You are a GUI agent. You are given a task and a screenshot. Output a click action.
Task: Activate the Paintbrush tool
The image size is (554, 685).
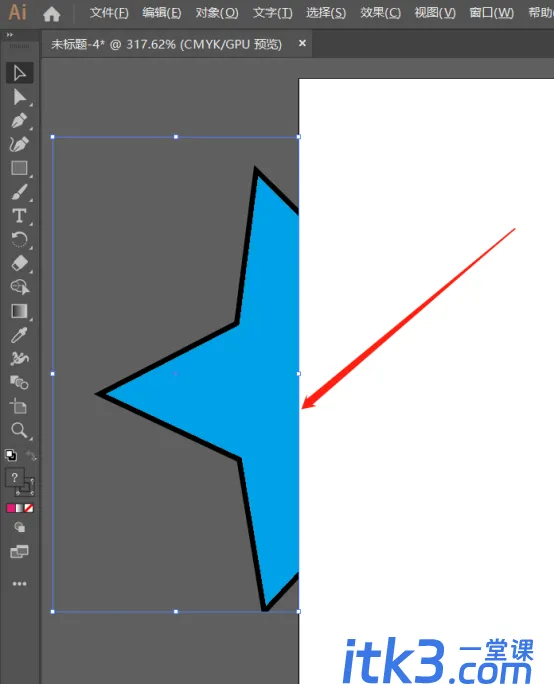(19, 192)
